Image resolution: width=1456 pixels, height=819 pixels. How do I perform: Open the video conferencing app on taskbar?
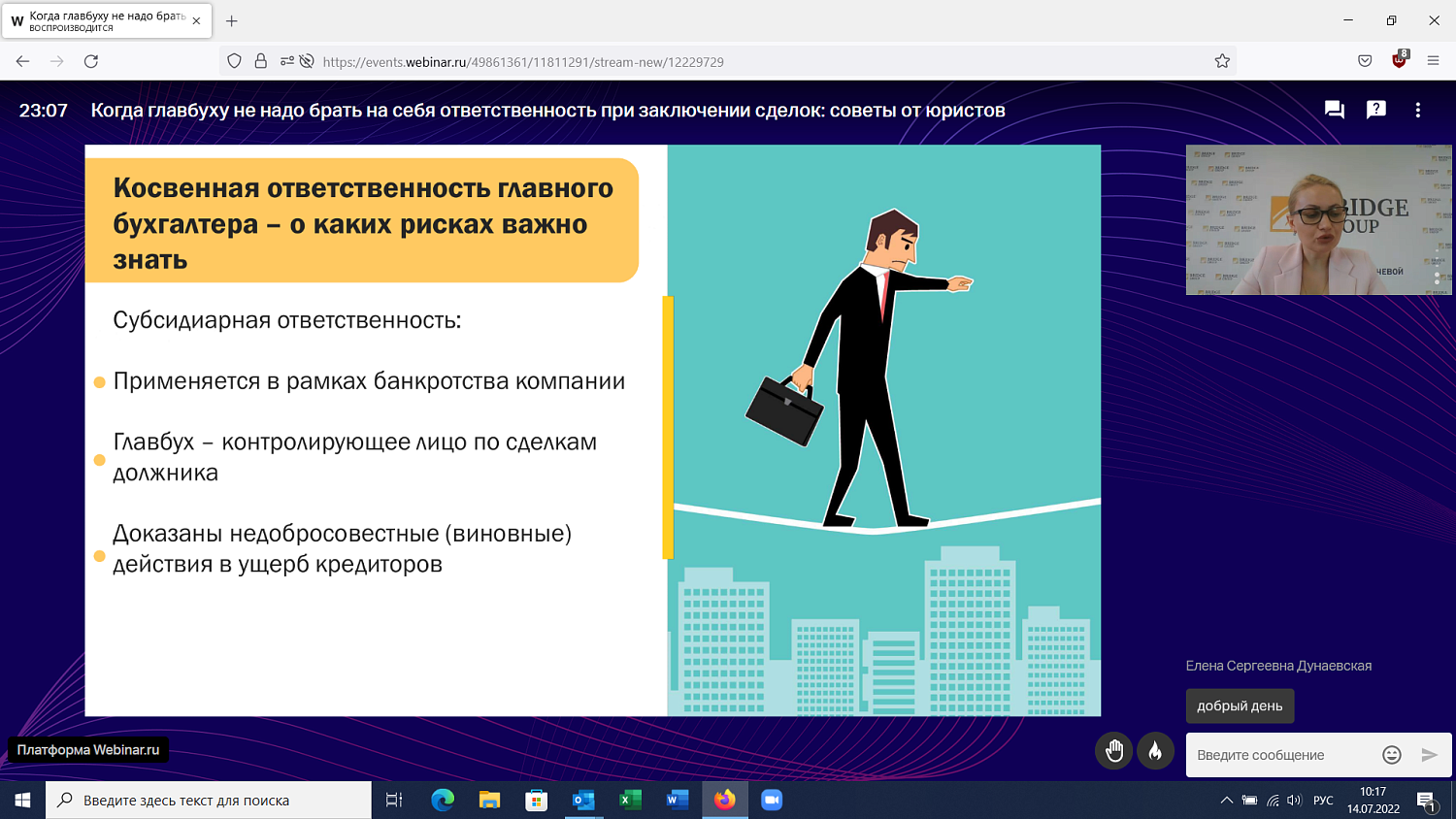770,800
